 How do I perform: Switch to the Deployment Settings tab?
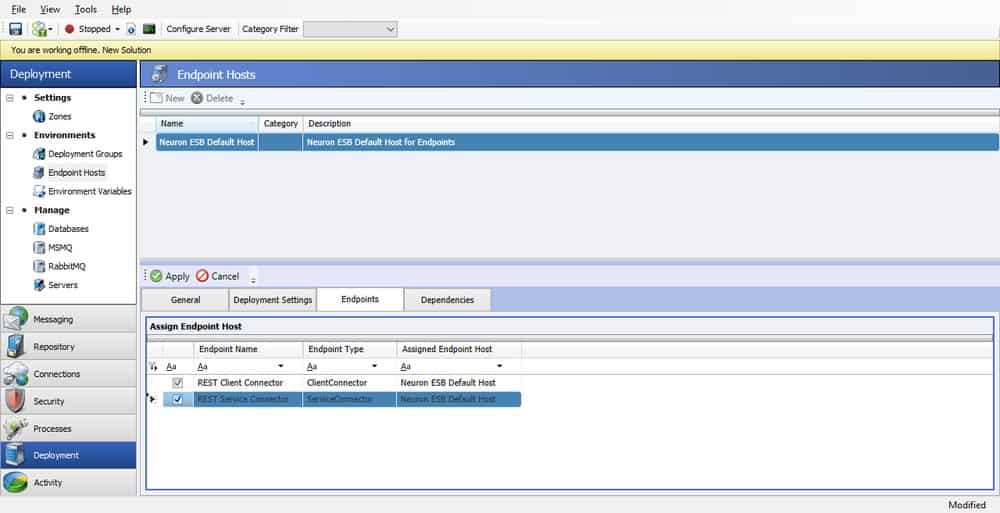(x=272, y=300)
